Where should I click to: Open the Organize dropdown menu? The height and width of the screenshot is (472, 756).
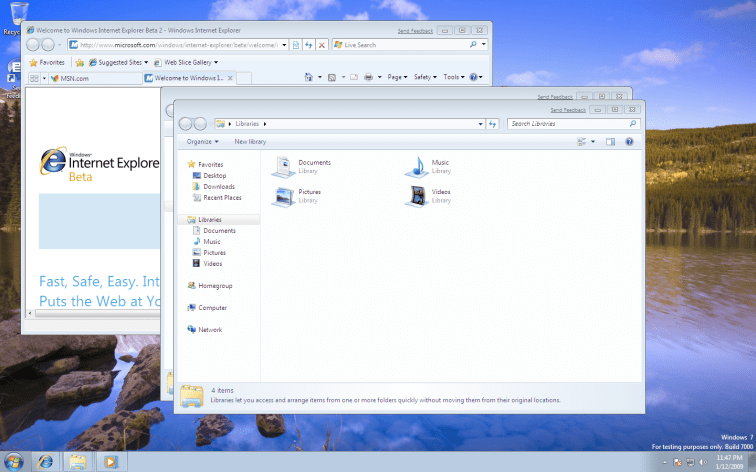coord(202,142)
